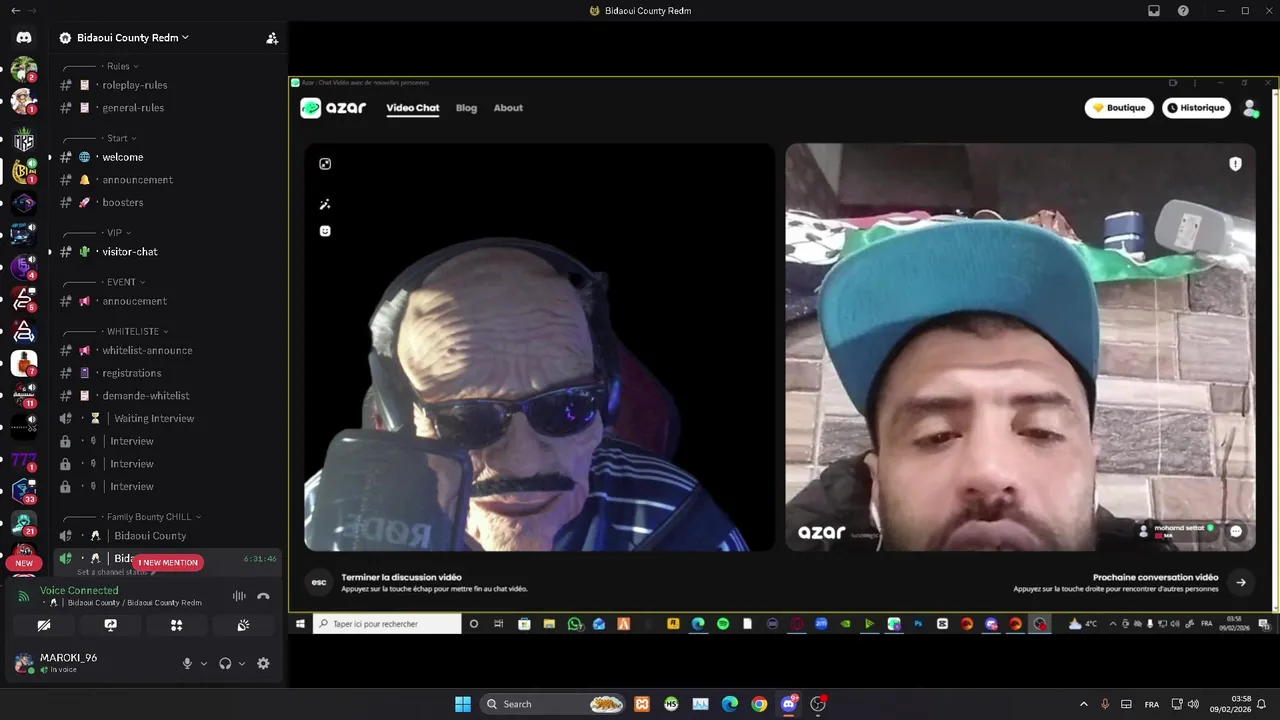The width and height of the screenshot is (1280, 720).
Task: Open Google Chrome from Windows 11 taskbar
Action: (x=759, y=704)
